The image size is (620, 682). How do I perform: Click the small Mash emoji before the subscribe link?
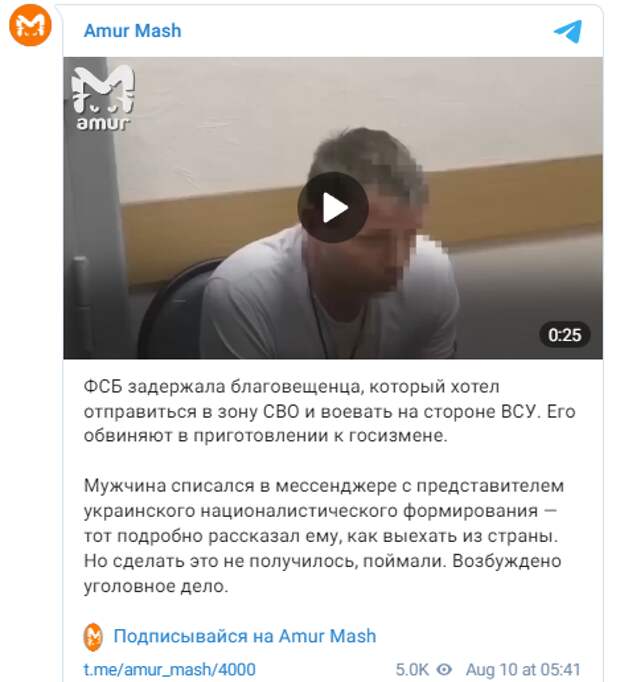(93, 637)
